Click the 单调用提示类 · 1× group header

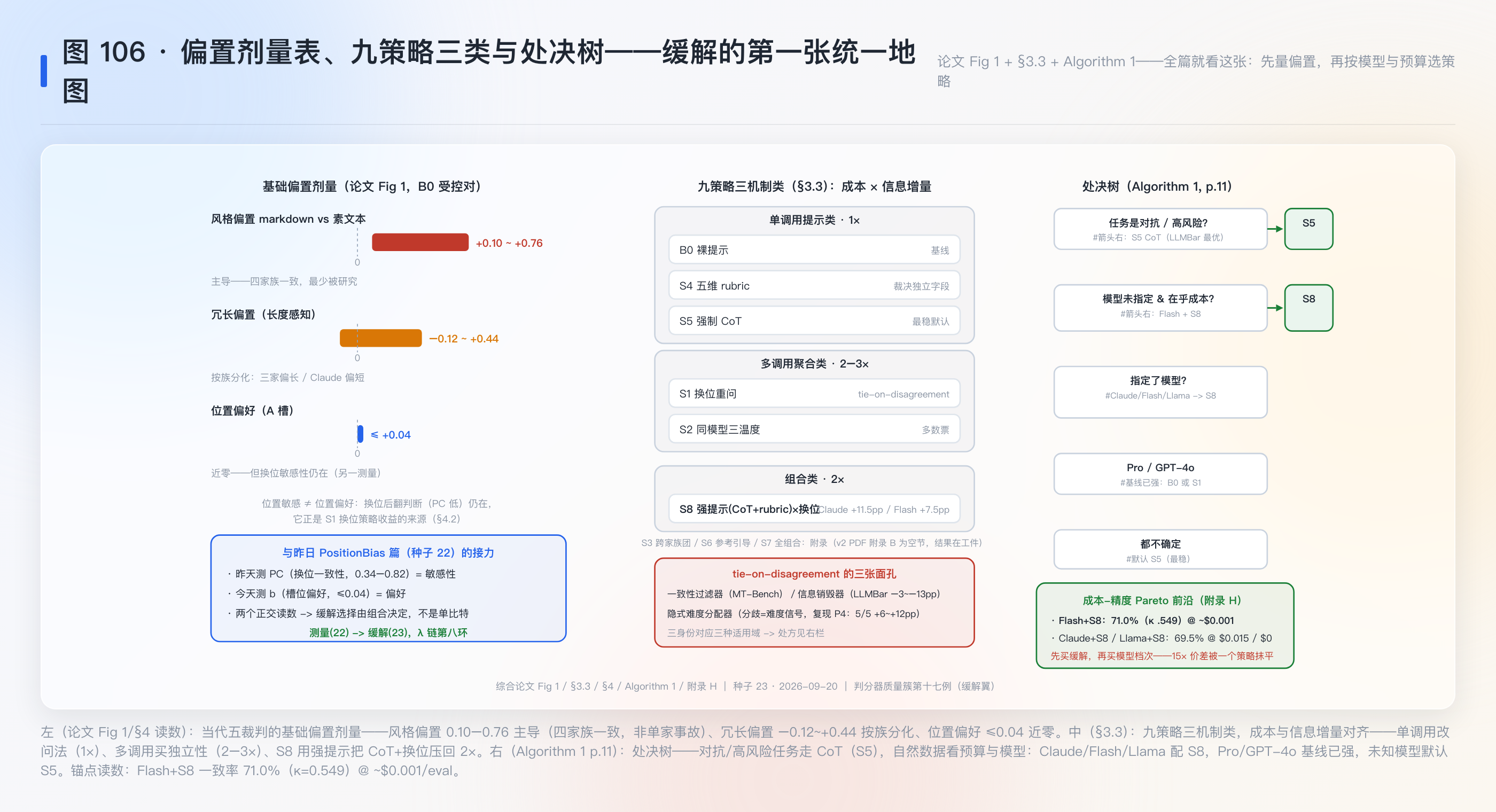pos(814,220)
